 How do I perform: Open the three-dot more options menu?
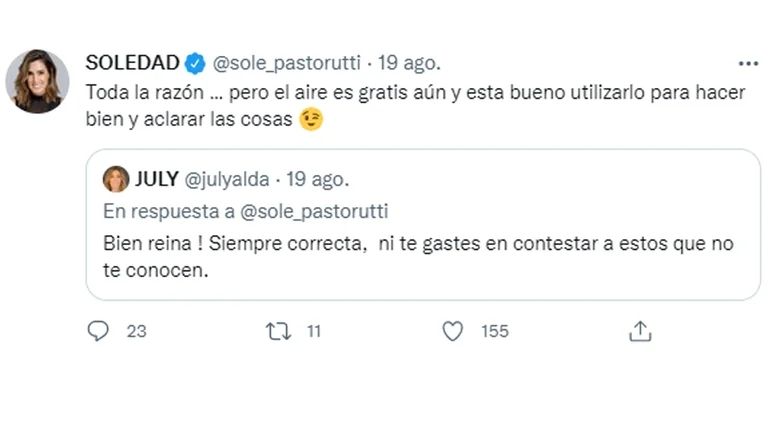(748, 63)
